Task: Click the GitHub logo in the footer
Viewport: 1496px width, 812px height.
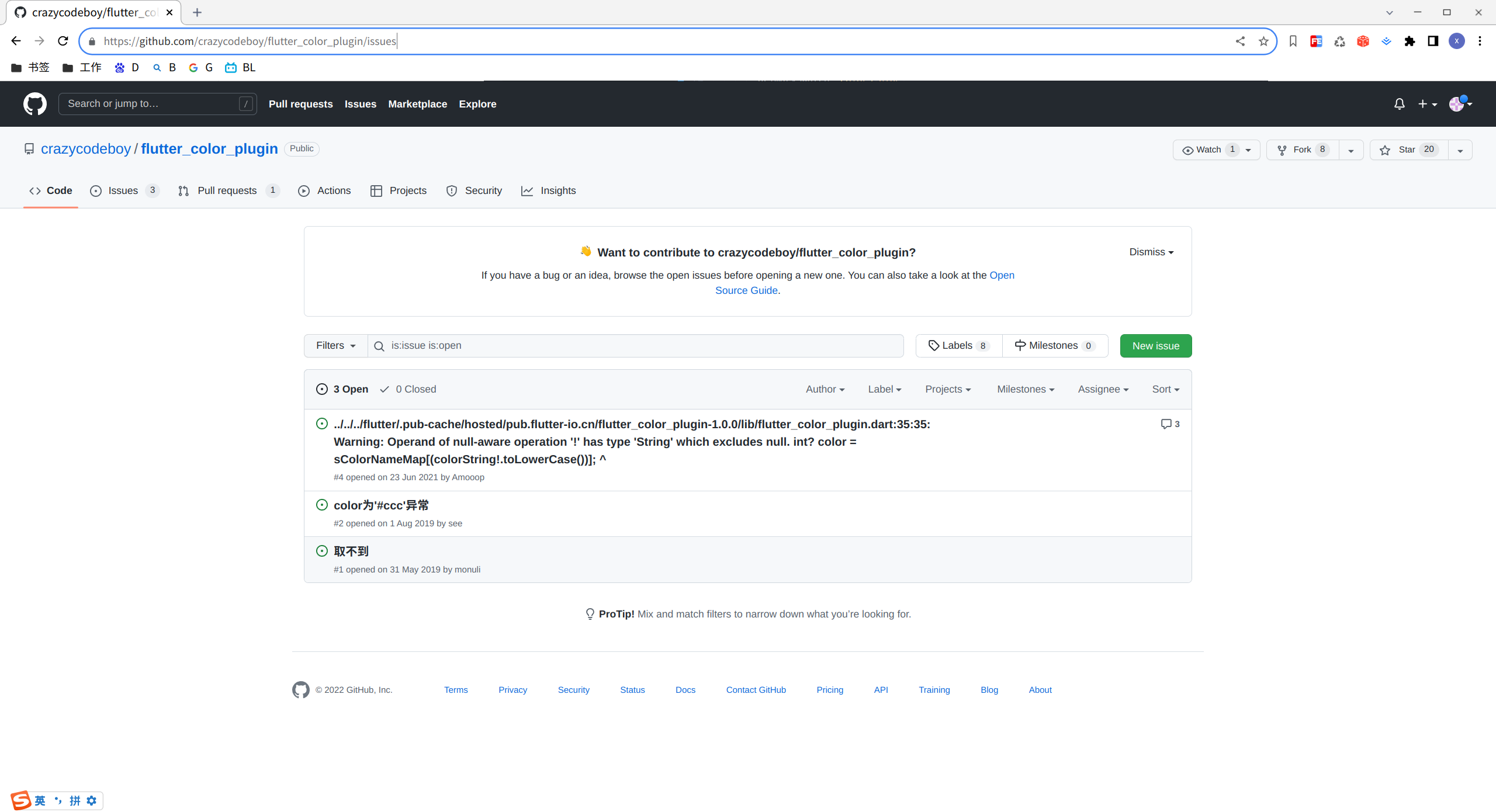Action: (x=301, y=690)
